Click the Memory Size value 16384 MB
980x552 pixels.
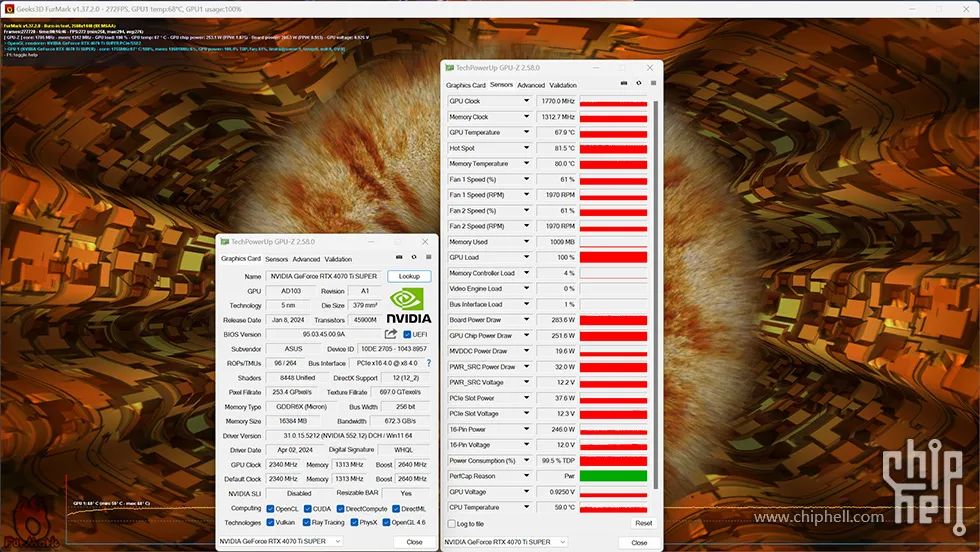click(292, 421)
